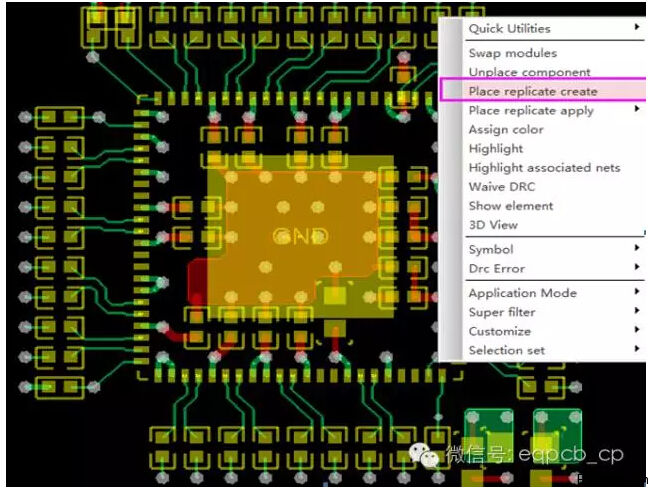
Task: Click the Swap modules menu entry
Action: pyautogui.click(x=512, y=53)
